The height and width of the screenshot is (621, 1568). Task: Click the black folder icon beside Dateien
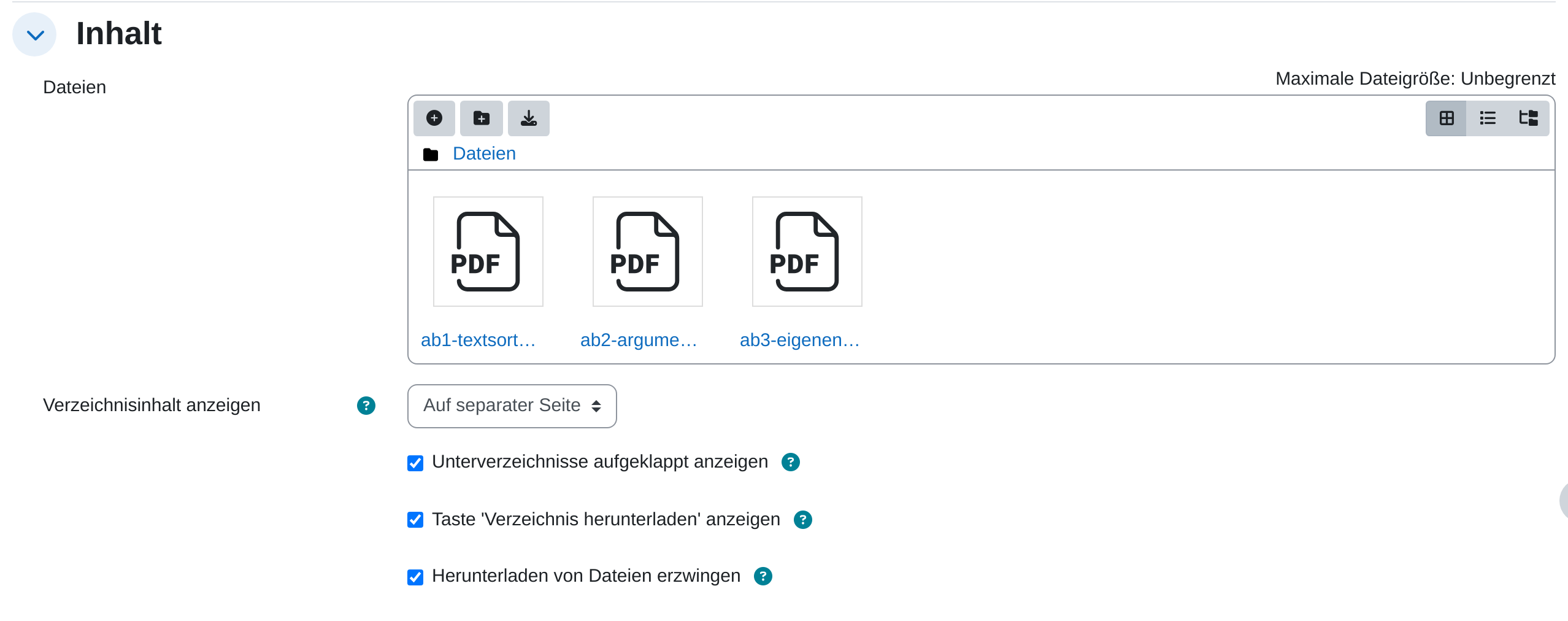click(431, 154)
